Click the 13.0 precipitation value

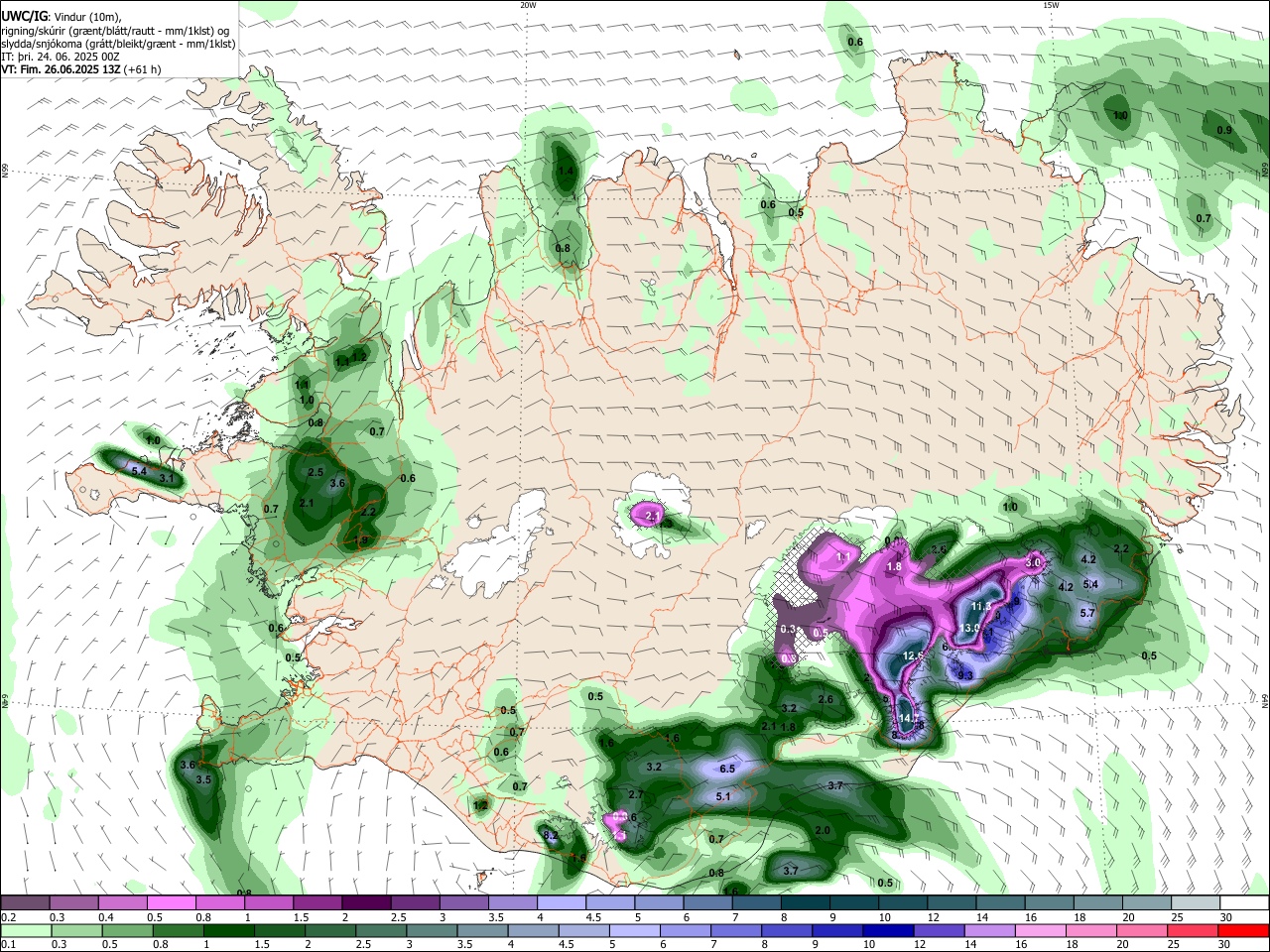pos(969,629)
